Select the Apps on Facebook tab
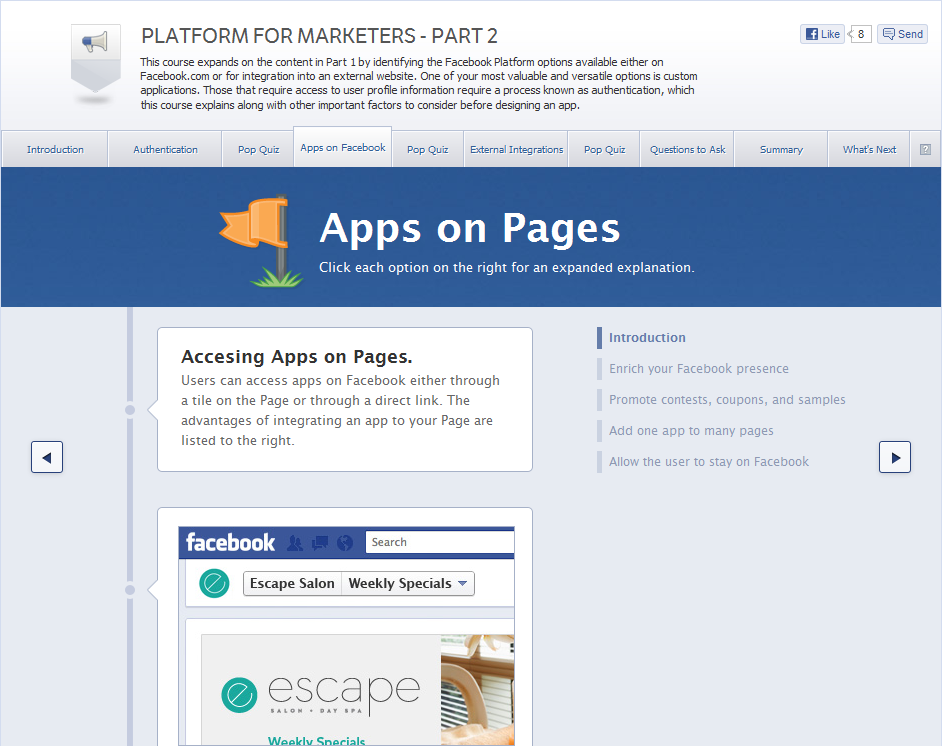 pyautogui.click(x=343, y=147)
